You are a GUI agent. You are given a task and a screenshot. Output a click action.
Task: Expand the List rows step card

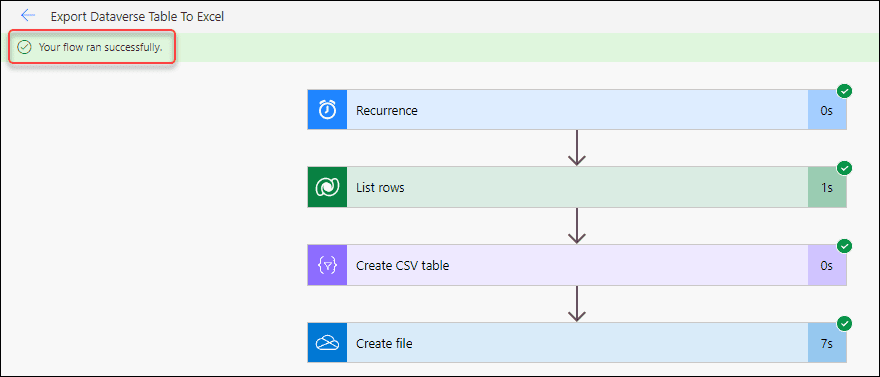coord(577,187)
